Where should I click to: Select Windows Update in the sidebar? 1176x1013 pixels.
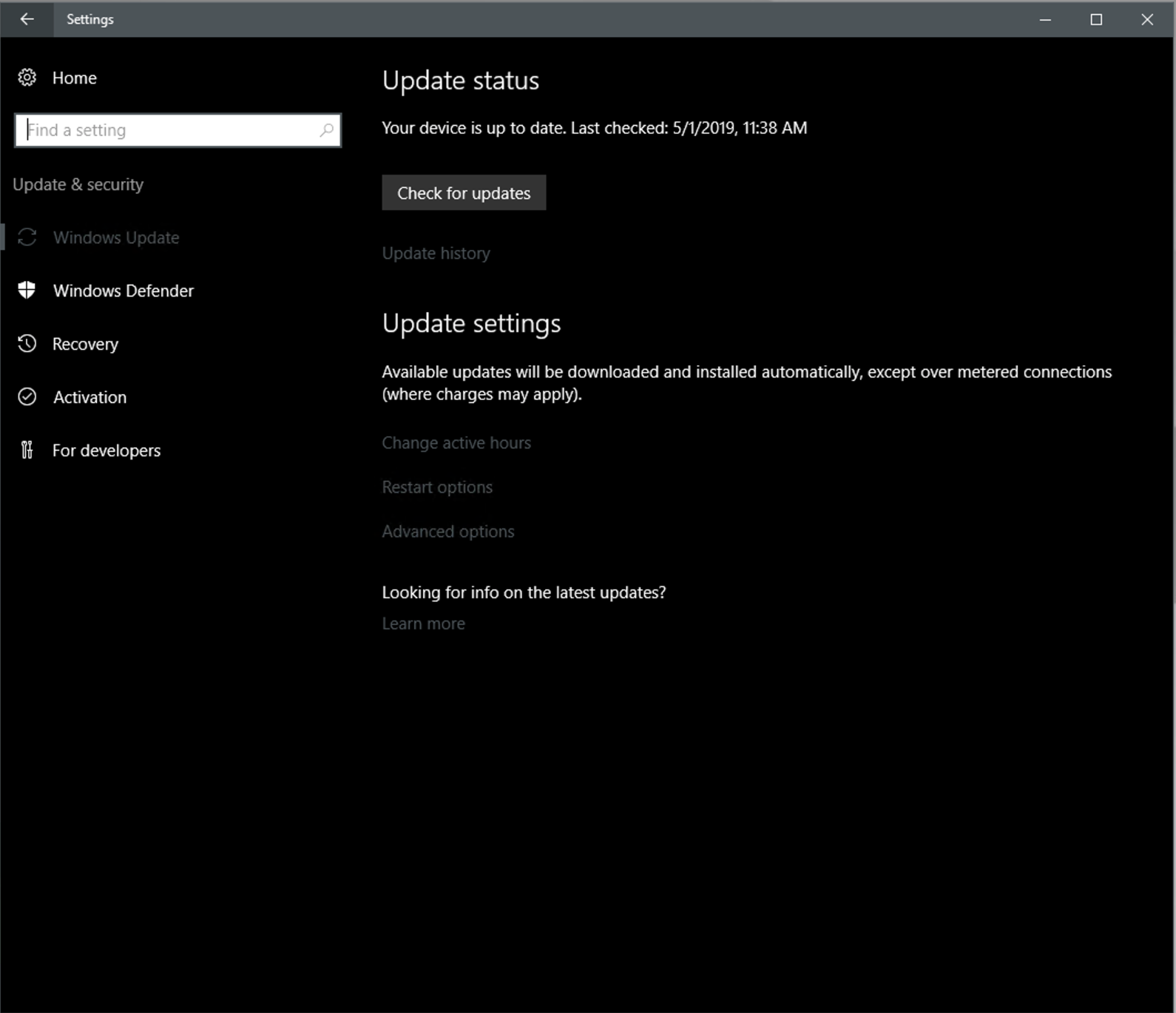[x=116, y=237]
